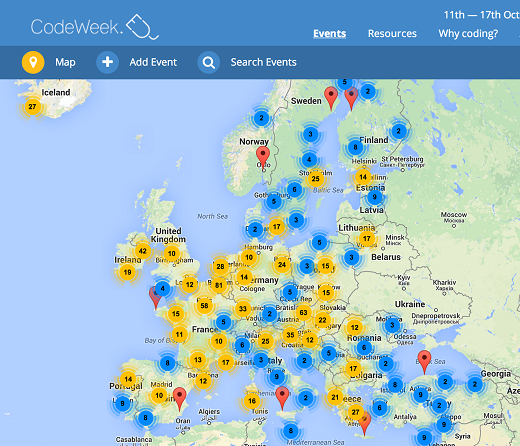This screenshot has width=520, height=446.
Task: Click the Ukraine country label
Action: 410,304
